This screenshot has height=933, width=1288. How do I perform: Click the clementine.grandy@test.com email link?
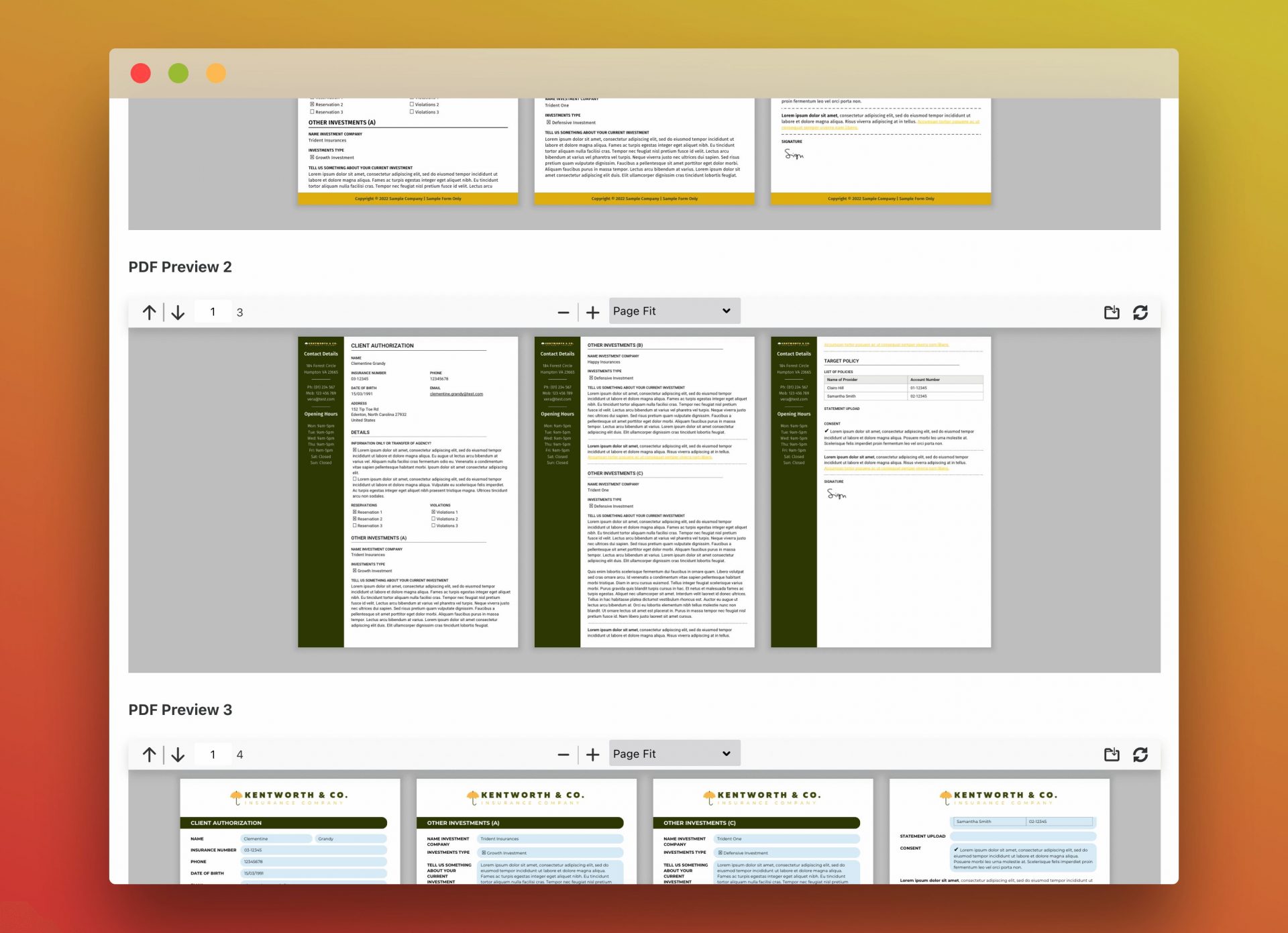456,394
